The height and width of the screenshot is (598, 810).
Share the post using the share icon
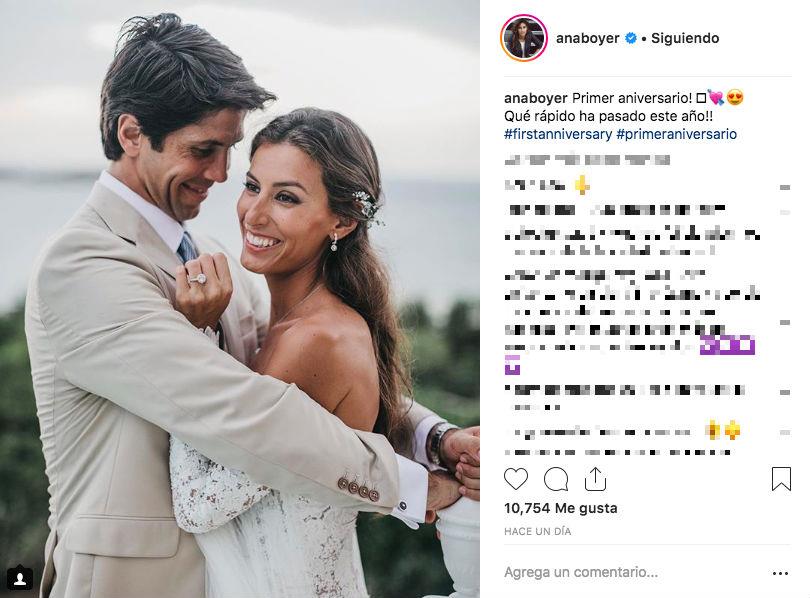[x=595, y=479]
